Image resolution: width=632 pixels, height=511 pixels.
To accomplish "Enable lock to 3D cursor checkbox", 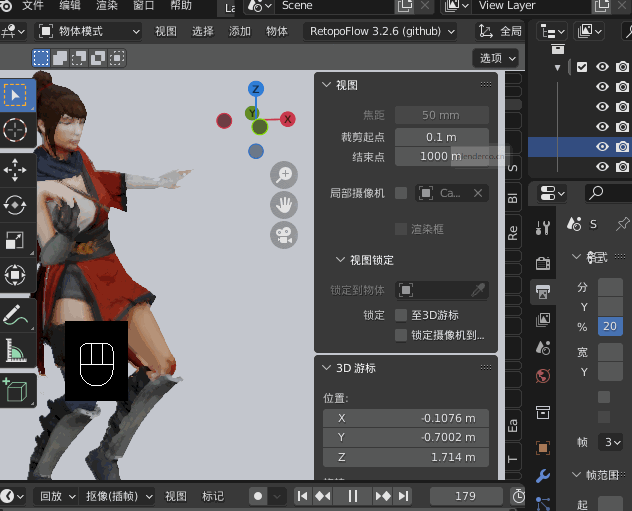I will click(401, 315).
